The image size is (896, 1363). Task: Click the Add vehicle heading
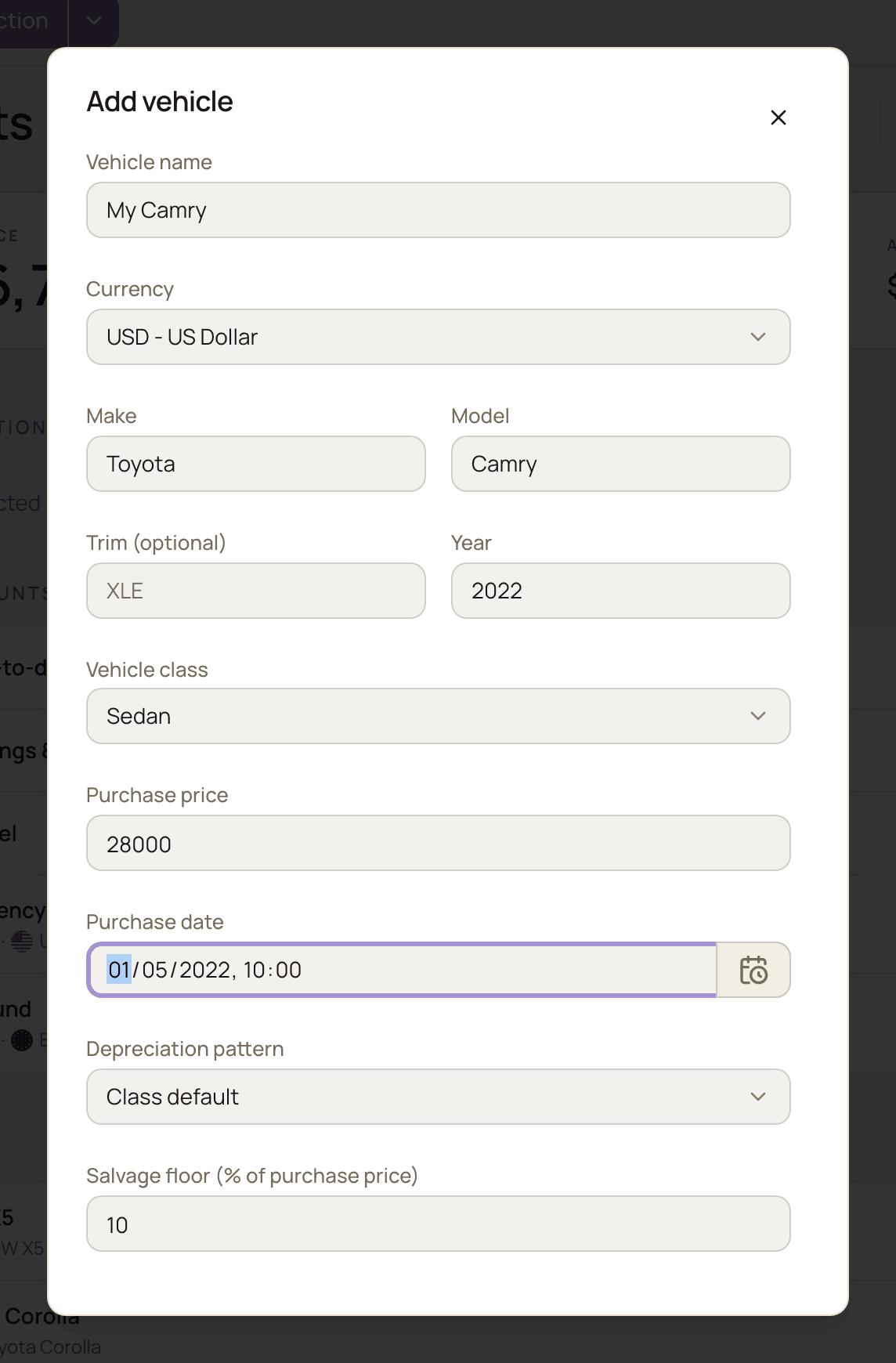click(160, 102)
